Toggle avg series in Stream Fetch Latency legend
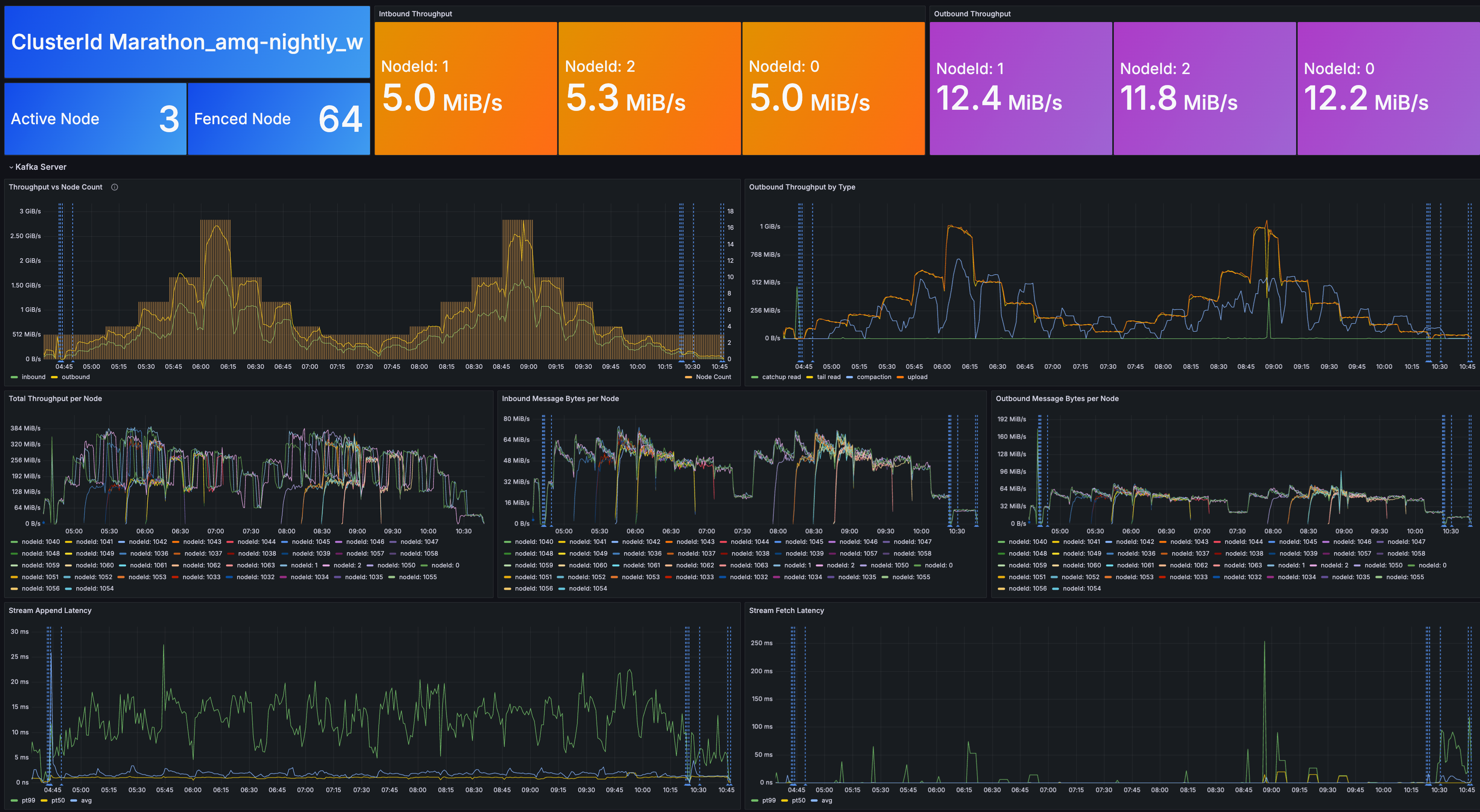1480x812 pixels. [x=826, y=801]
